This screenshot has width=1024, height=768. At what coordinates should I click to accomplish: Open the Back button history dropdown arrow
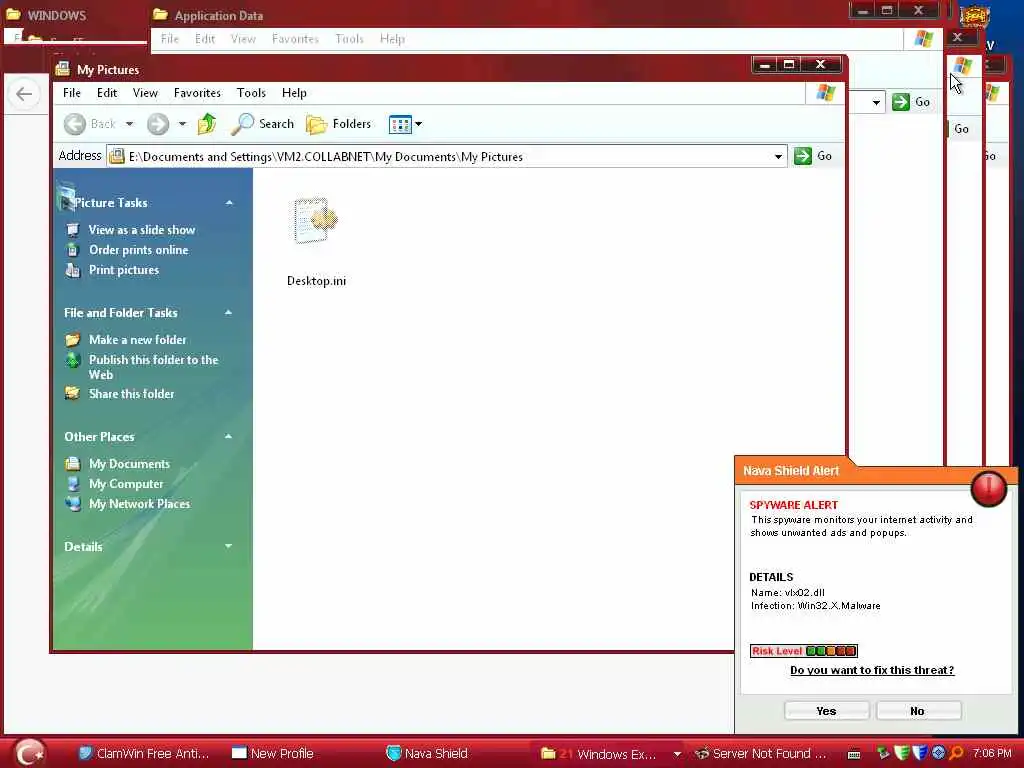(x=129, y=124)
